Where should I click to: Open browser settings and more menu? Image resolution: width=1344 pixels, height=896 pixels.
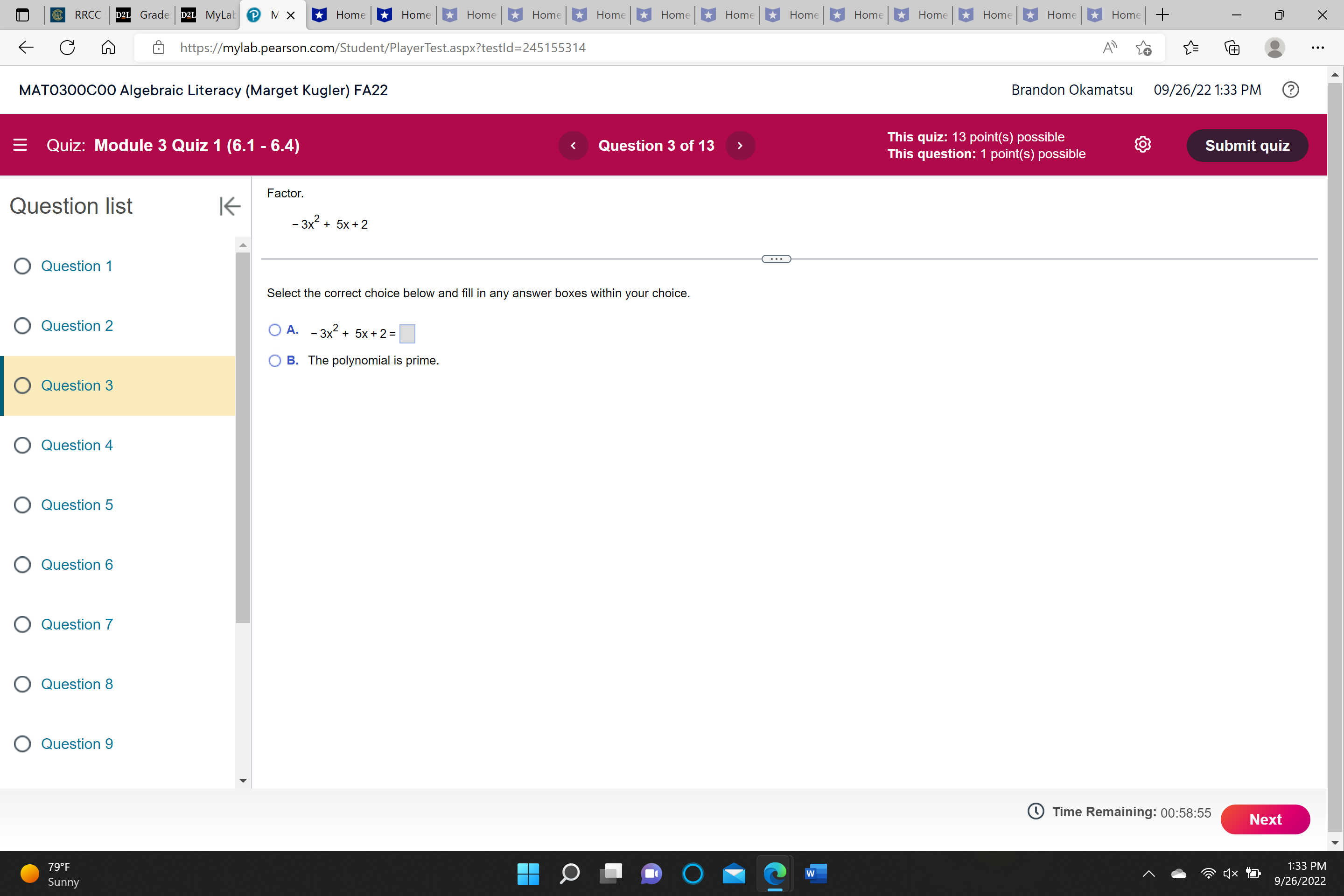tap(1317, 48)
